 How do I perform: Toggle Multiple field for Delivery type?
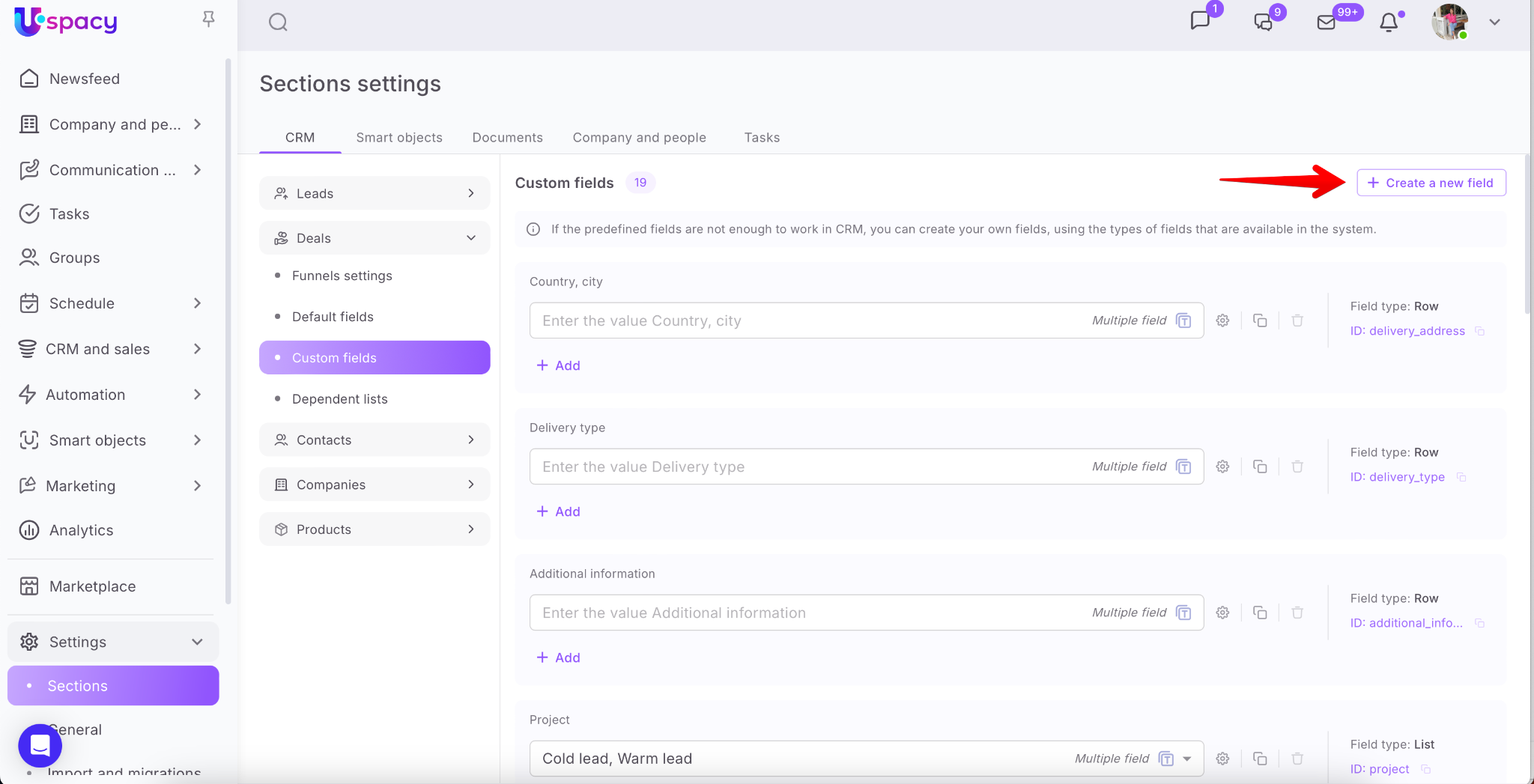coord(1183,467)
